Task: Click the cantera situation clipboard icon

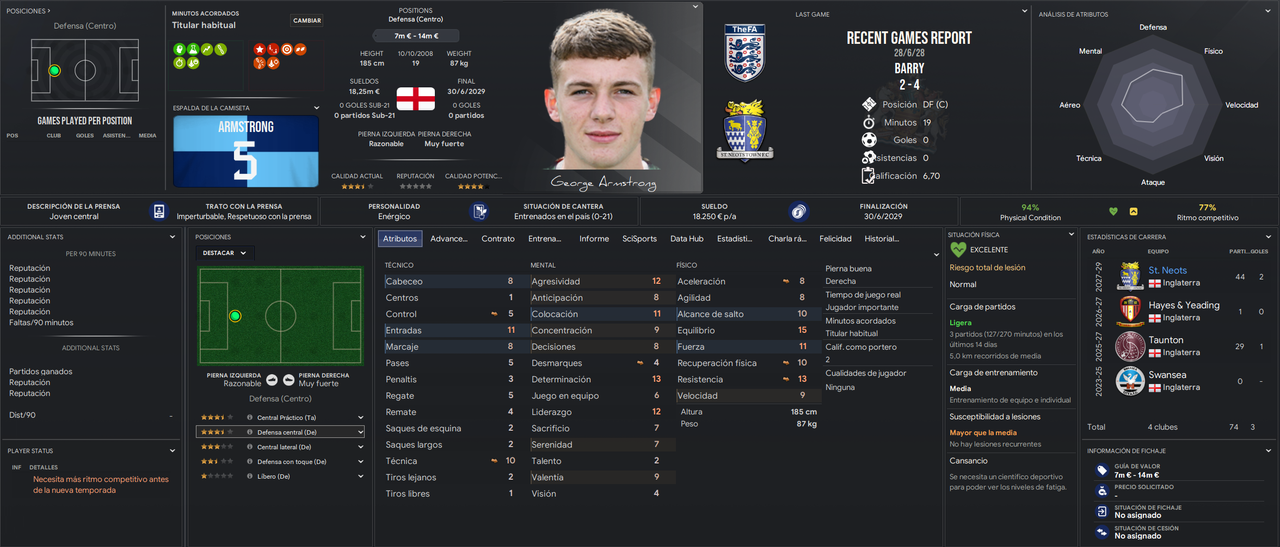Action: 480,211
